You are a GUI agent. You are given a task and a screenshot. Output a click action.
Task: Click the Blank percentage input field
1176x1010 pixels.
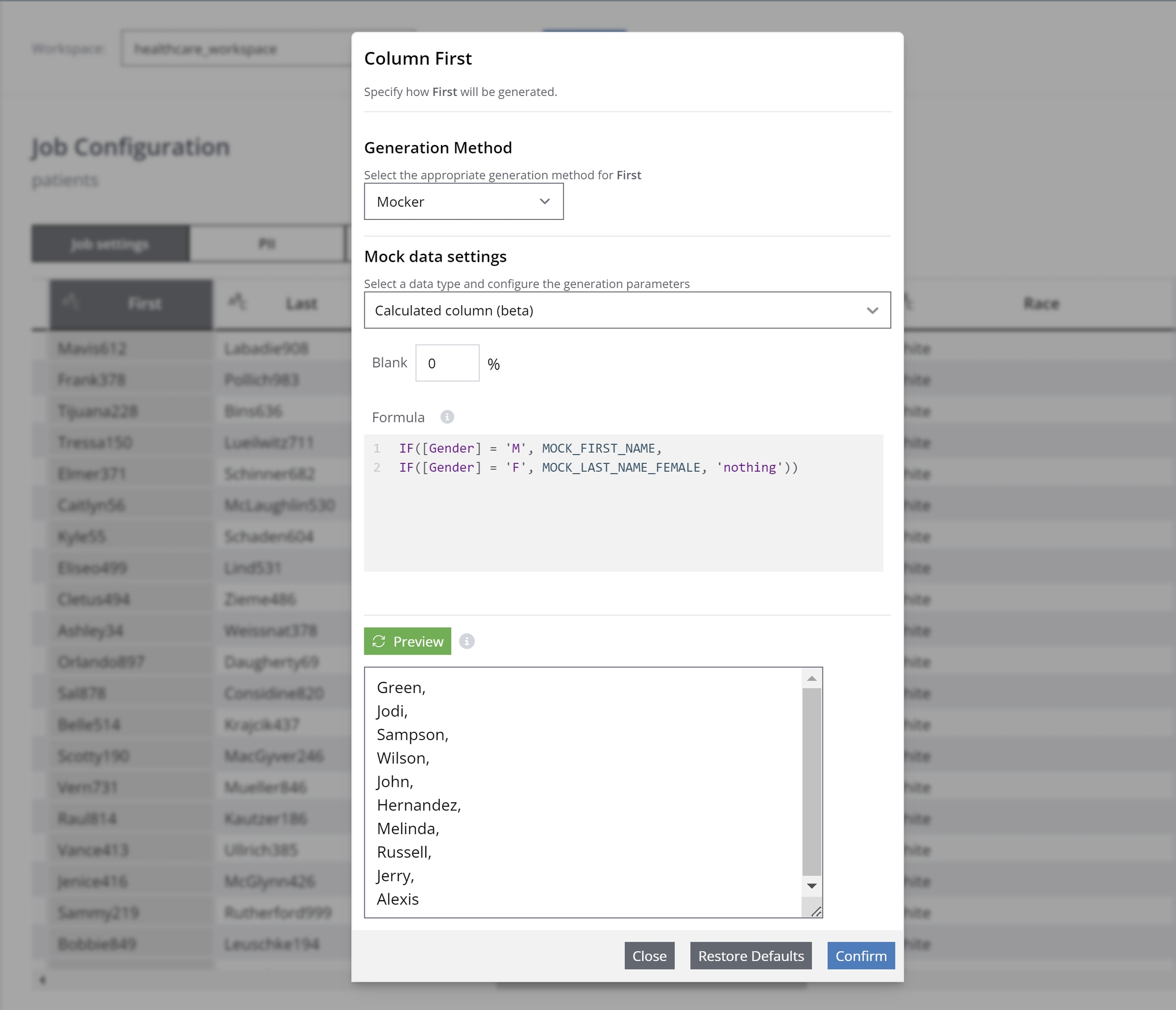pos(447,363)
